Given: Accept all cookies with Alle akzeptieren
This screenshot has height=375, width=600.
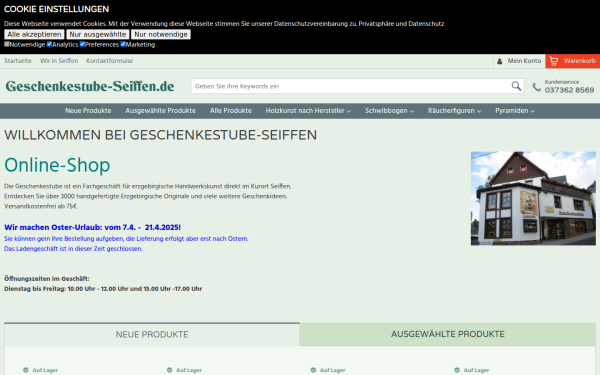Looking at the screenshot, I should click(x=34, y=34).
